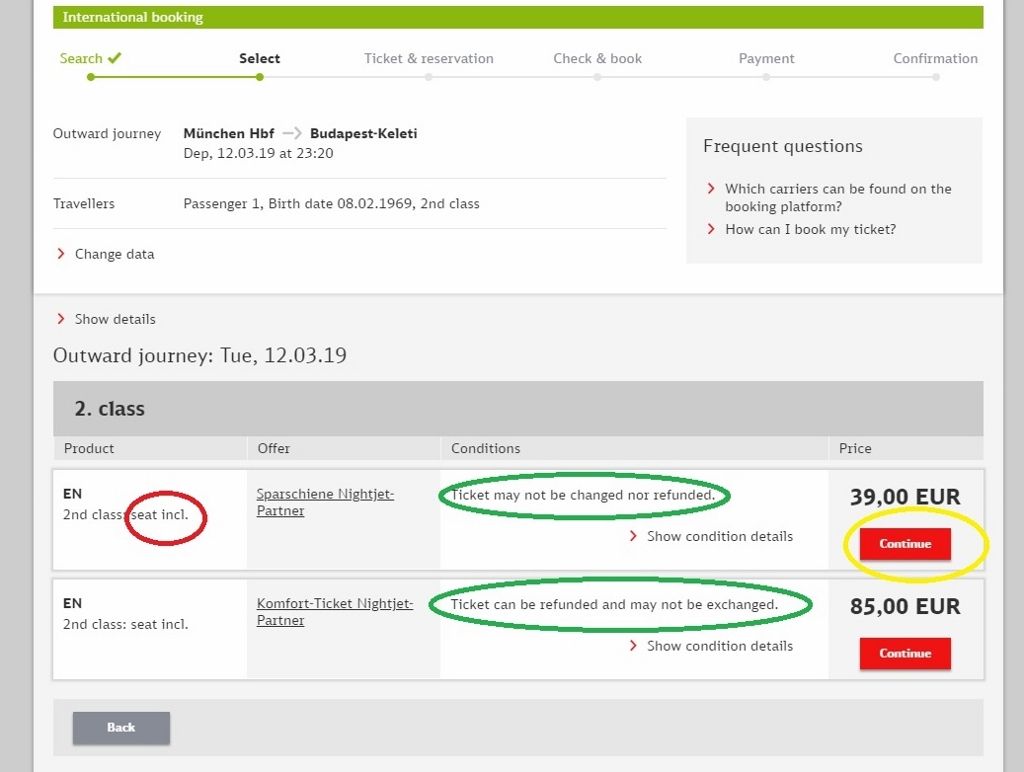Click the Payment step label
1024x772 pixels.
(766, 58)
